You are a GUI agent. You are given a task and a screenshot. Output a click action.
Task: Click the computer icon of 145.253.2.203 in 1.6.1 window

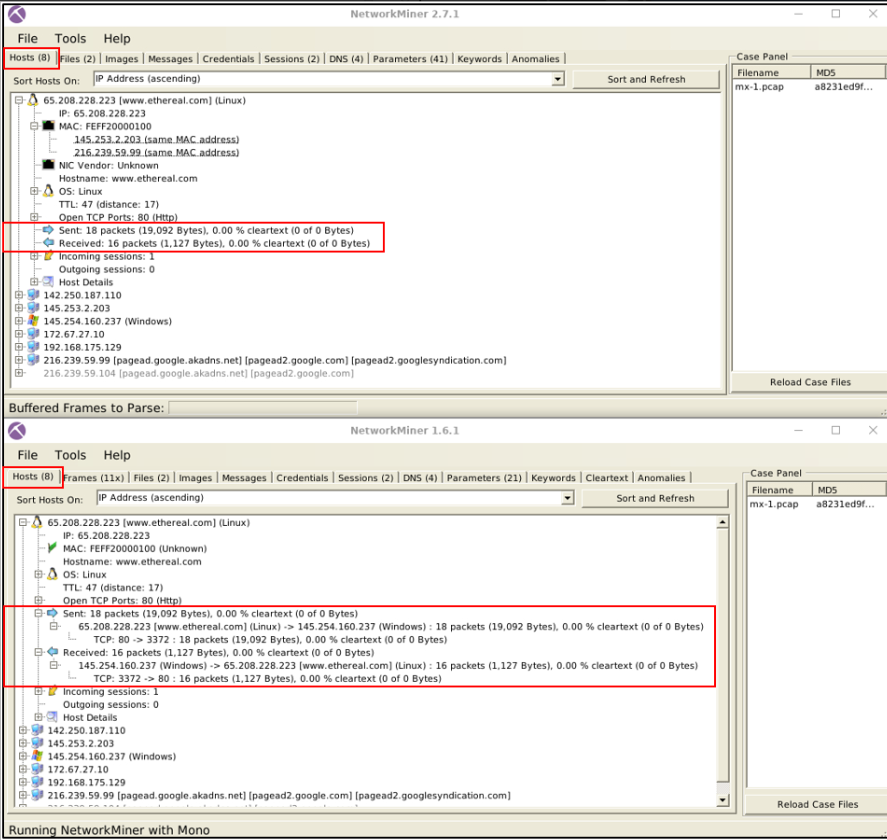click(37, 743)
